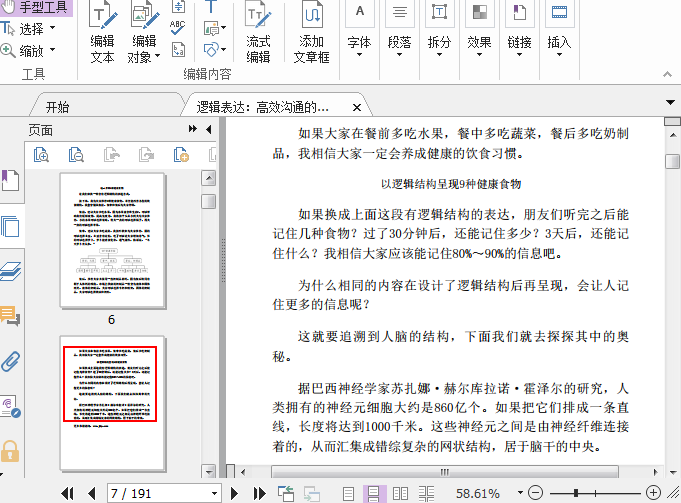Click the 编辑对象 edit object tool
This screenshot has height=503, width=681.
[x=144, y=33]
